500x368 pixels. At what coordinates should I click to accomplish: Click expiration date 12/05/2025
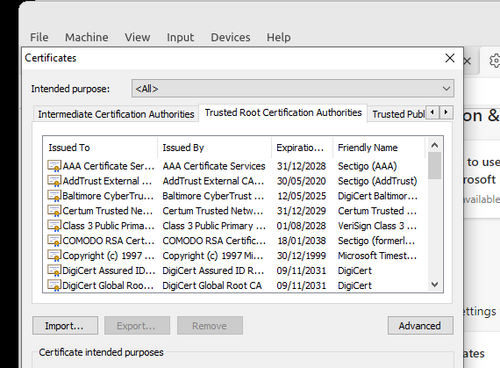[x=301, y=196]
